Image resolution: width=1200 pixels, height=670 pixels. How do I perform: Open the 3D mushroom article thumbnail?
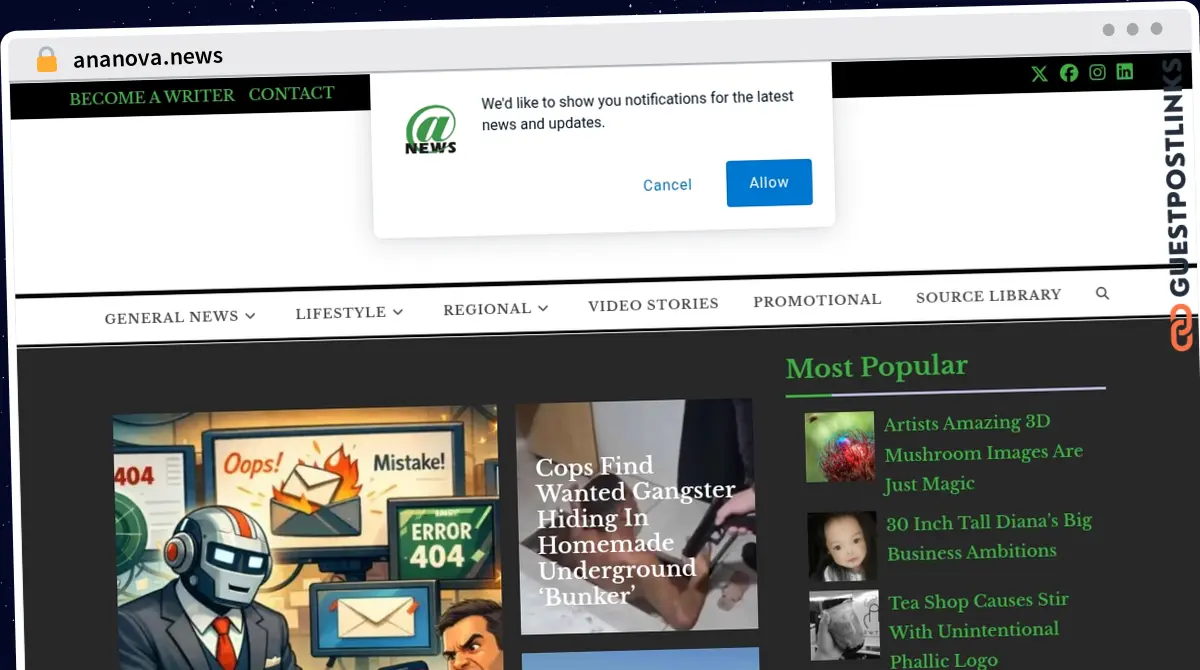[x=840, y=447]
